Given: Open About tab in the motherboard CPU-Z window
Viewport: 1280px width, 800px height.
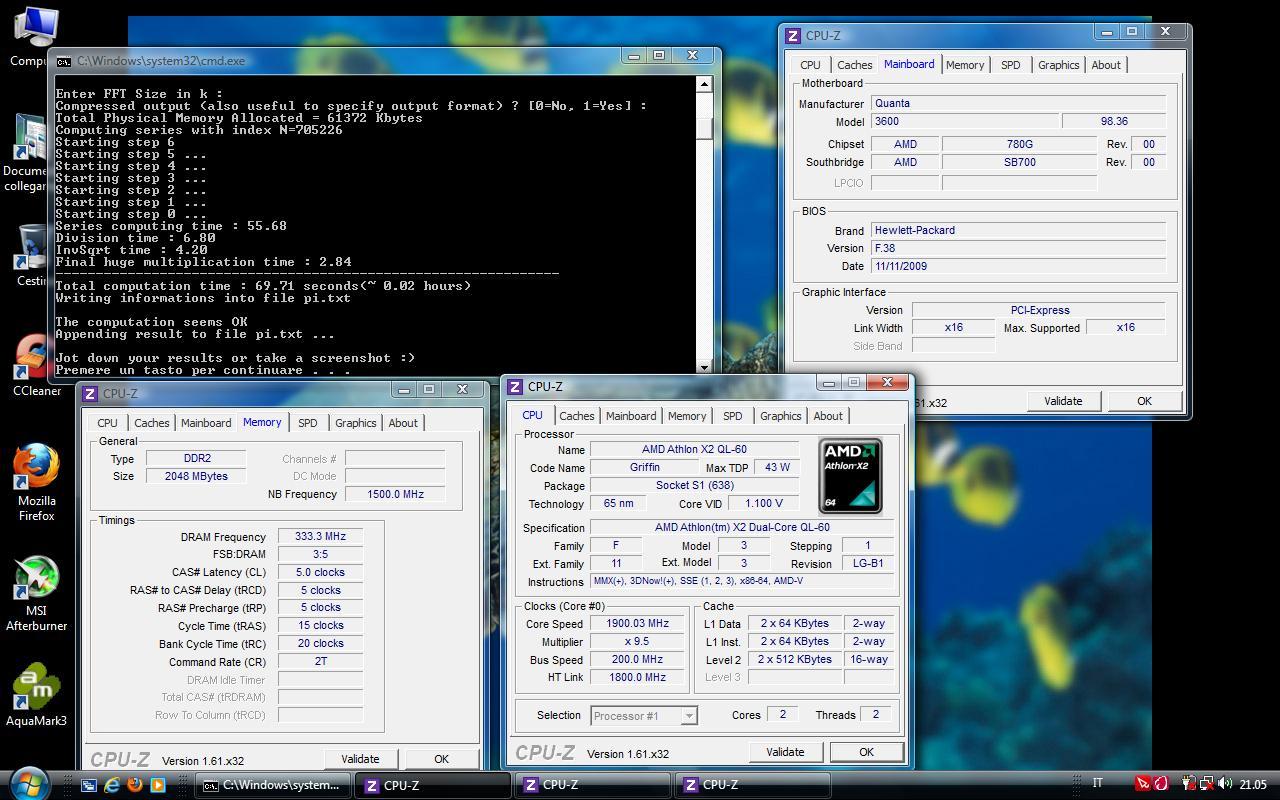Looking at the screenshot, I should (1106, 65).
